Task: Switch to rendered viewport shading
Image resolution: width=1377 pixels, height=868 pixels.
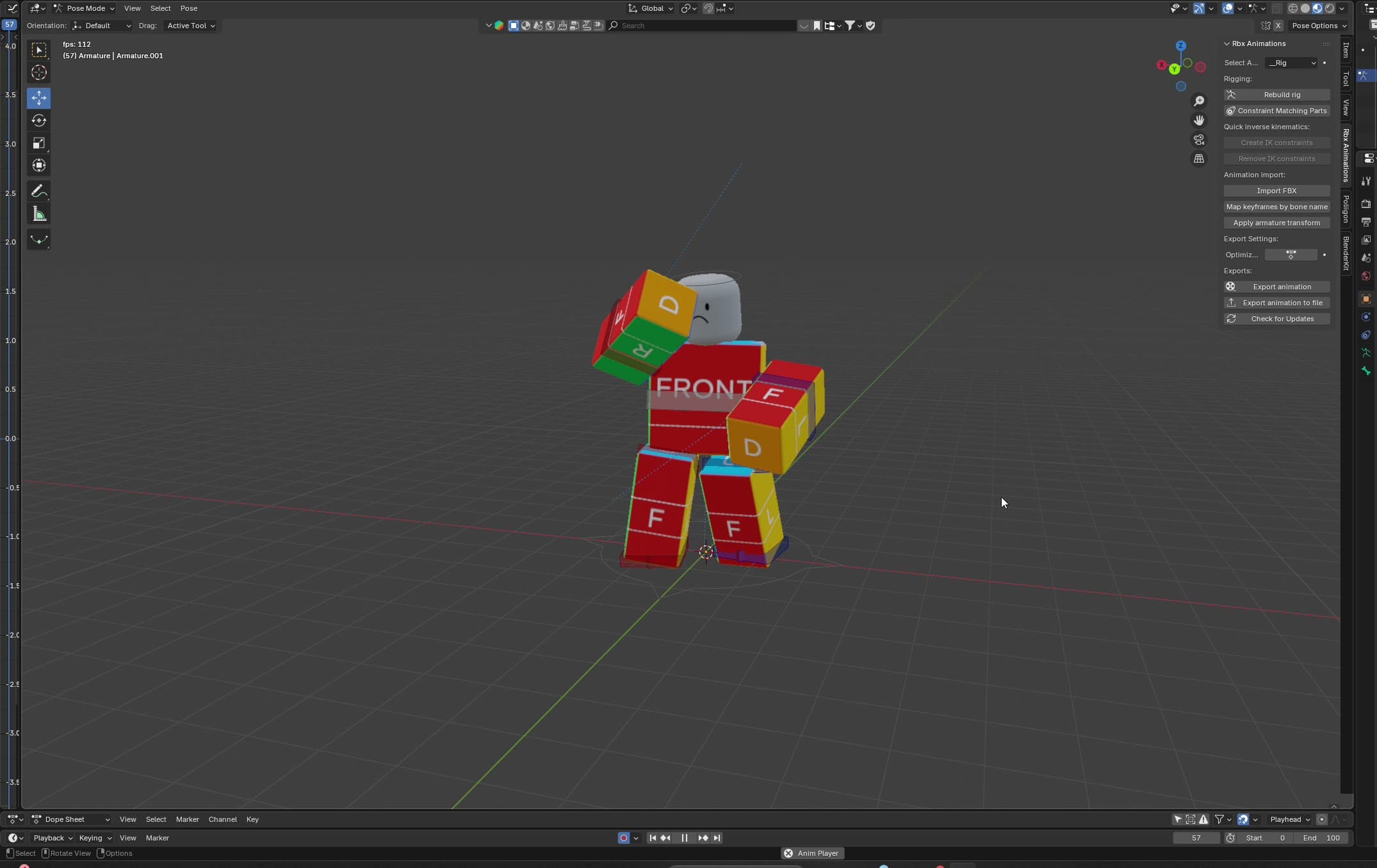Action: click(x=1329, y=8)
